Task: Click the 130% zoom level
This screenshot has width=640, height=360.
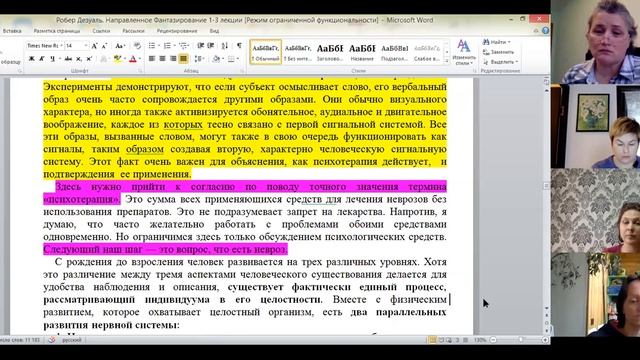Action: (480, 340)
